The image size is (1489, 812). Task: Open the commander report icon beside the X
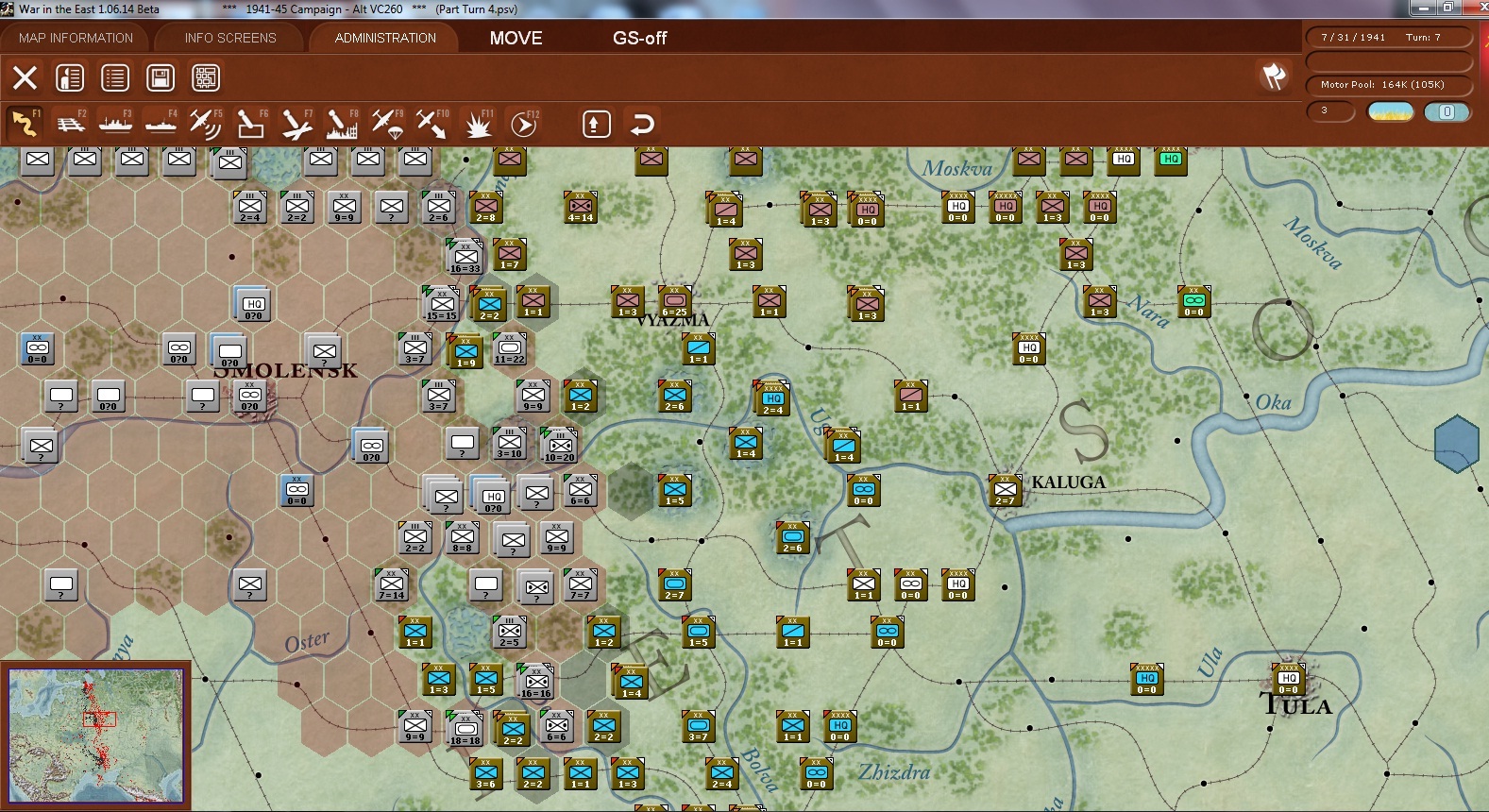pyautogui.click(x=70, y=77)
